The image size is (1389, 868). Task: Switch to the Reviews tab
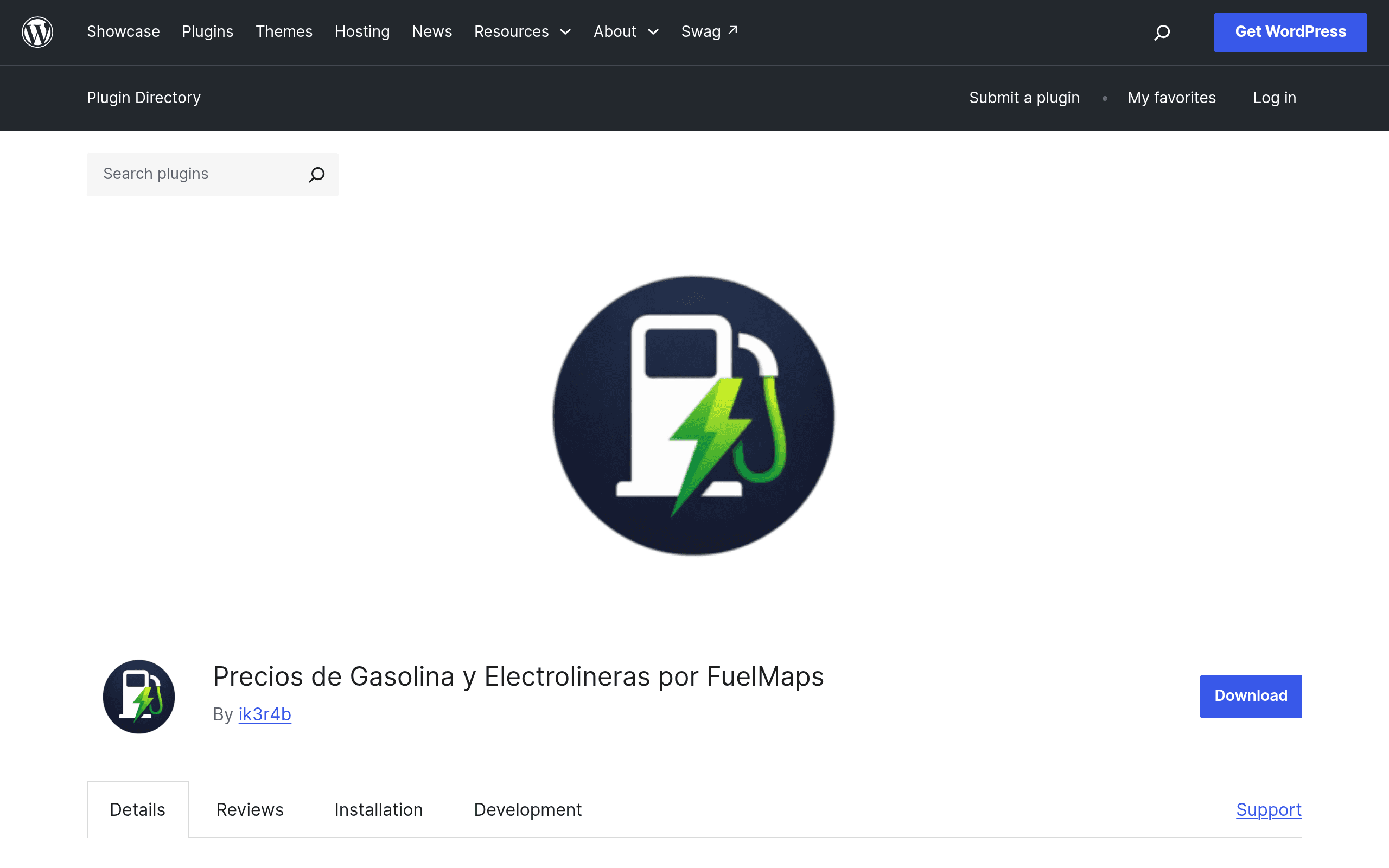(x=250, y=809)
